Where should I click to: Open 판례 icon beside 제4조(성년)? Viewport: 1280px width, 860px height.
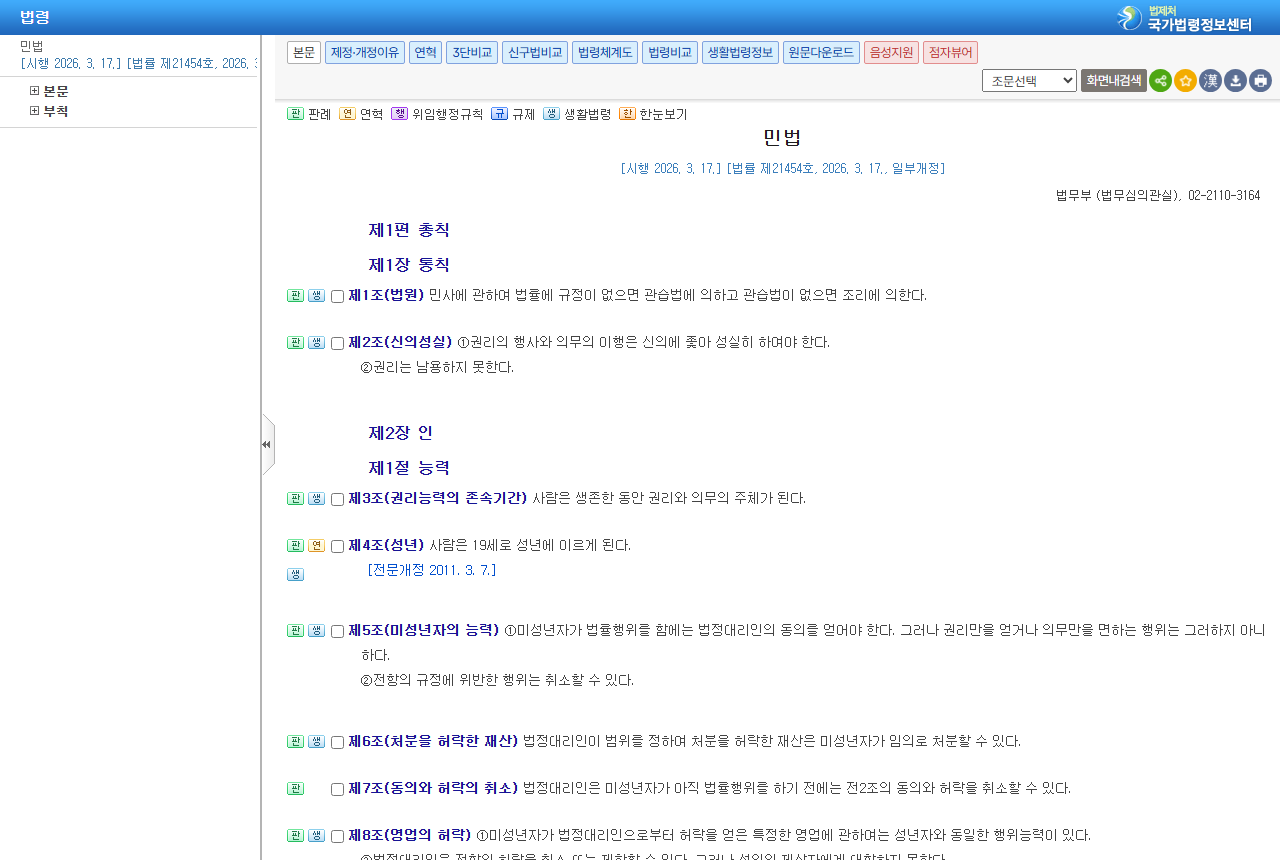click(295, 546)
